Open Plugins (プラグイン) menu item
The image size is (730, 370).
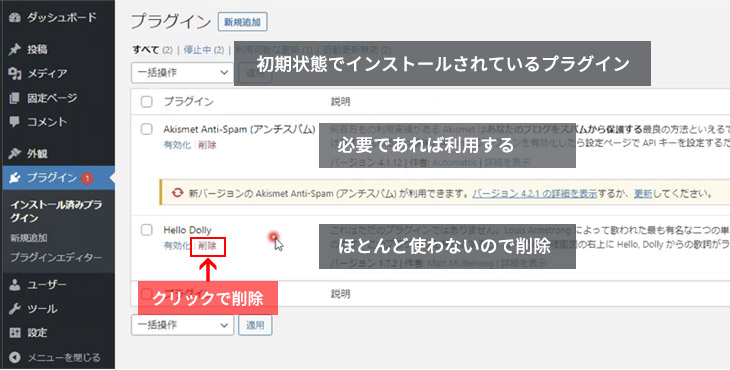tap(52, 178)
